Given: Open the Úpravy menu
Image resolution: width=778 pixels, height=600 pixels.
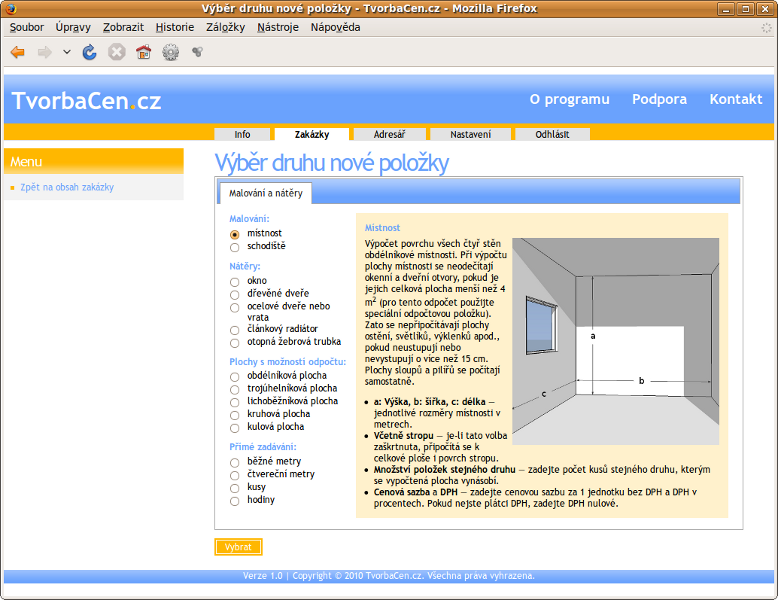Looking at the screenshot, I should tap(73, 27).
